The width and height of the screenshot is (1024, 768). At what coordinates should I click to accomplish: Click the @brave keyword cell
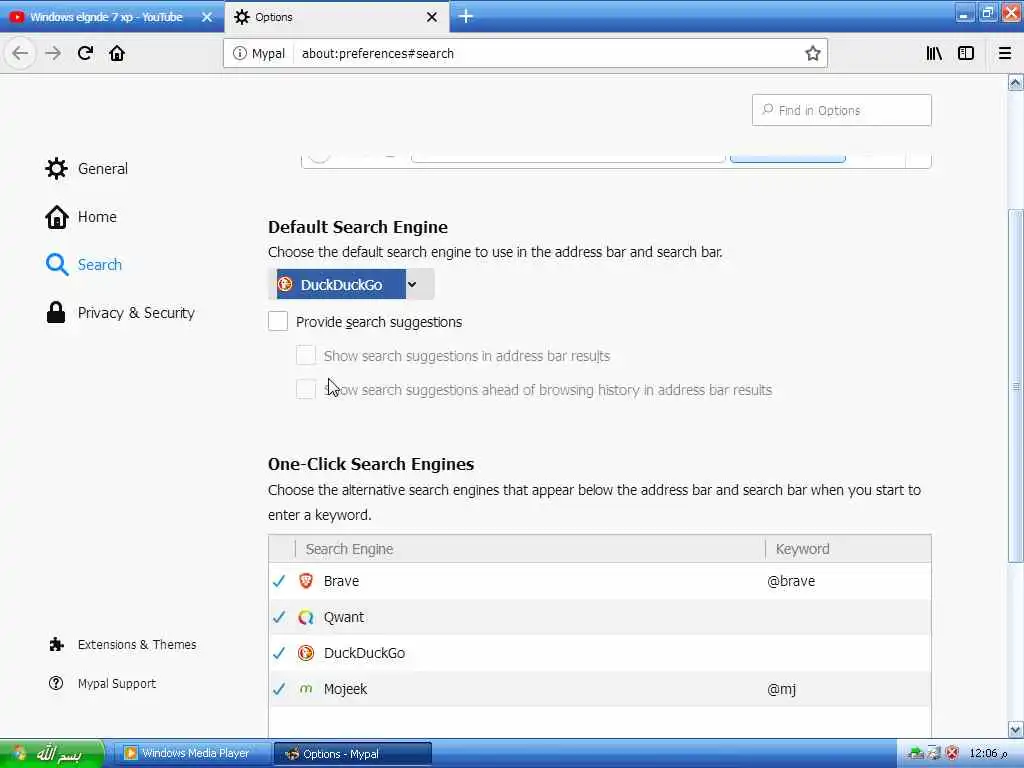(x=791, y=581)
